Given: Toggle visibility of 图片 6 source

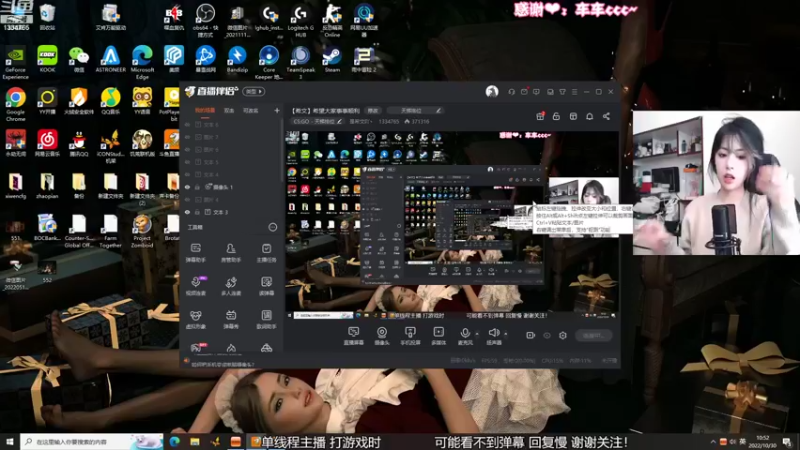Looking at the screenshot, I should pos(187,149).
